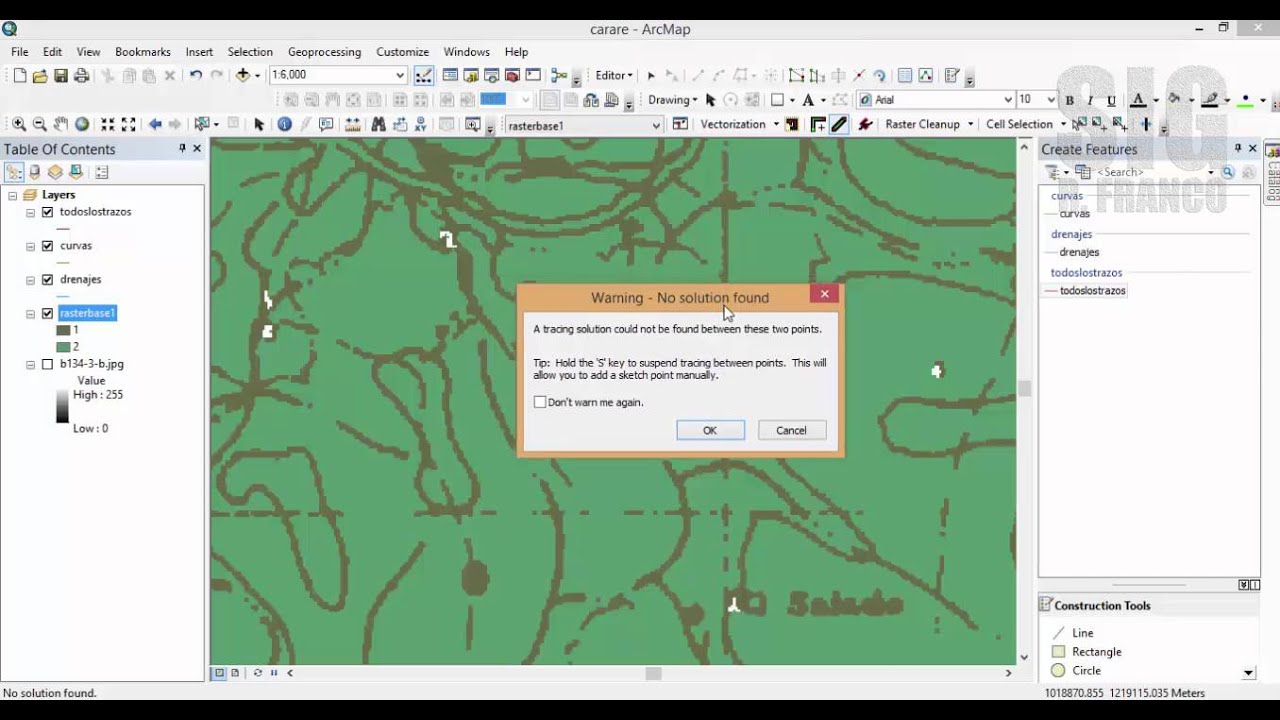
Task: Apply italic text on the Drawing toolbar
Action: [x=1090, y=100]
